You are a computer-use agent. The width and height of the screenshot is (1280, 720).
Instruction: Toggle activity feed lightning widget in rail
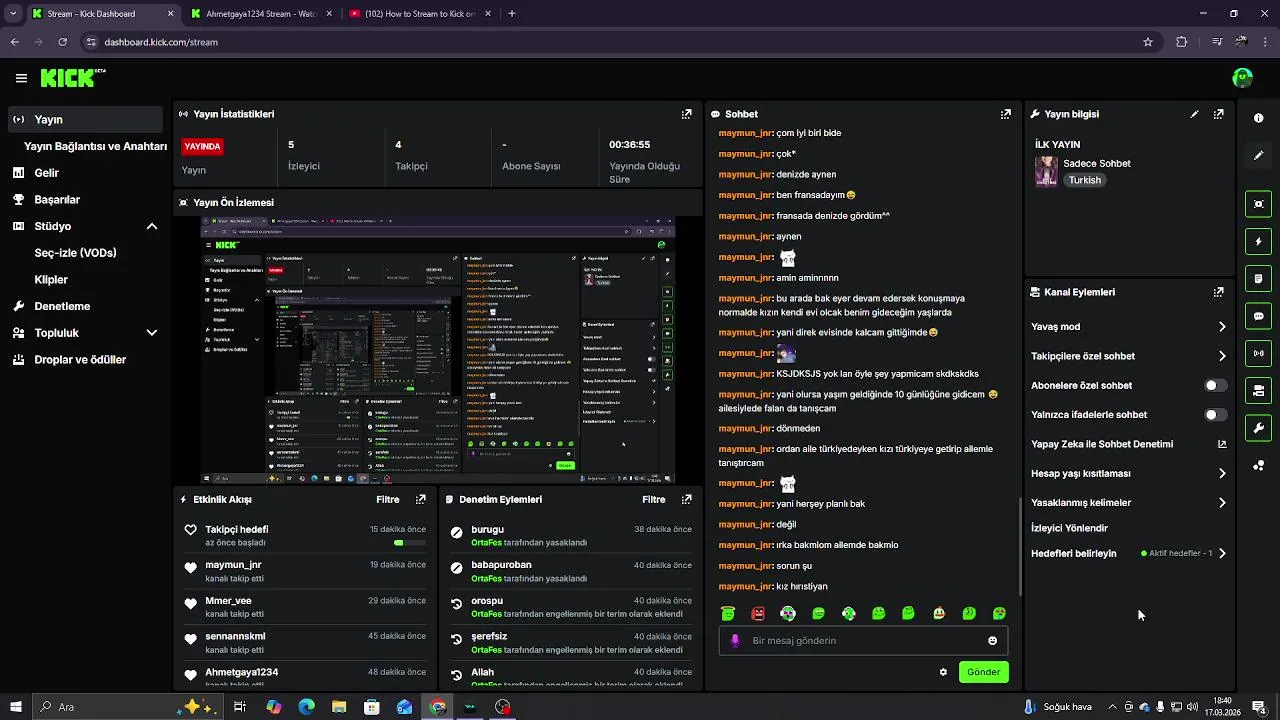pos(1258,241)
